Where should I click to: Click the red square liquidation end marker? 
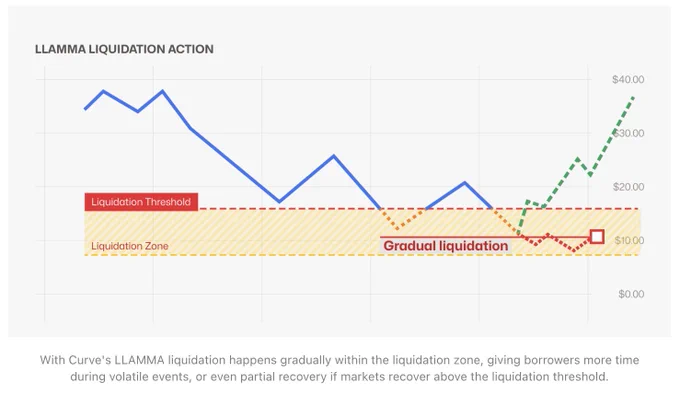597,237
